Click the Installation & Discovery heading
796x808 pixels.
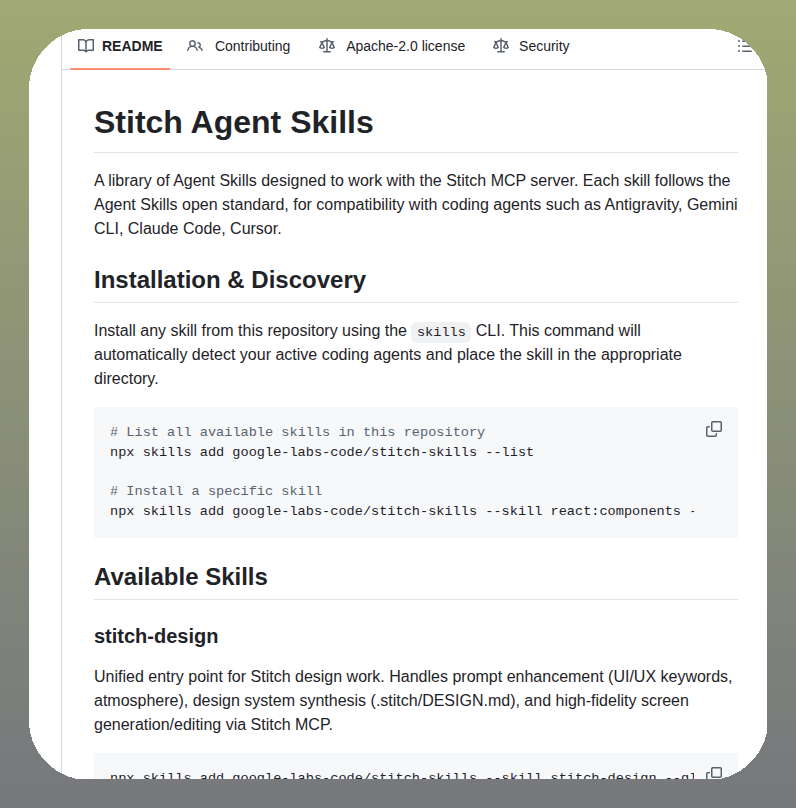[230, 280]
